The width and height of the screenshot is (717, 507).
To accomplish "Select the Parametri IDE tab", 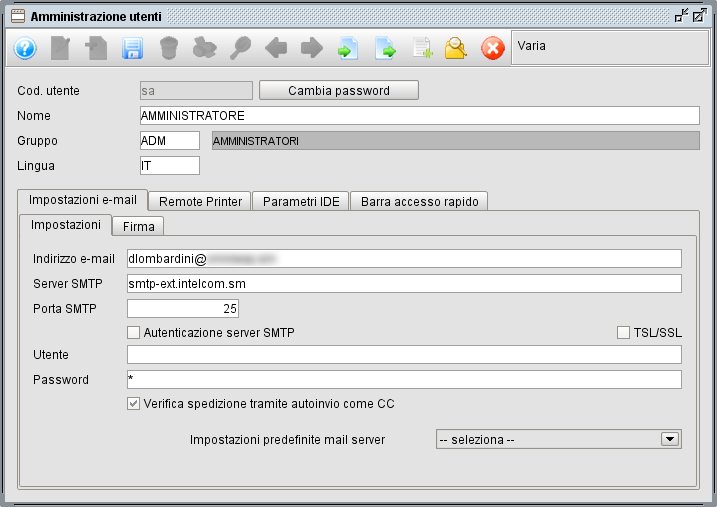I will (x=301, y=201).
